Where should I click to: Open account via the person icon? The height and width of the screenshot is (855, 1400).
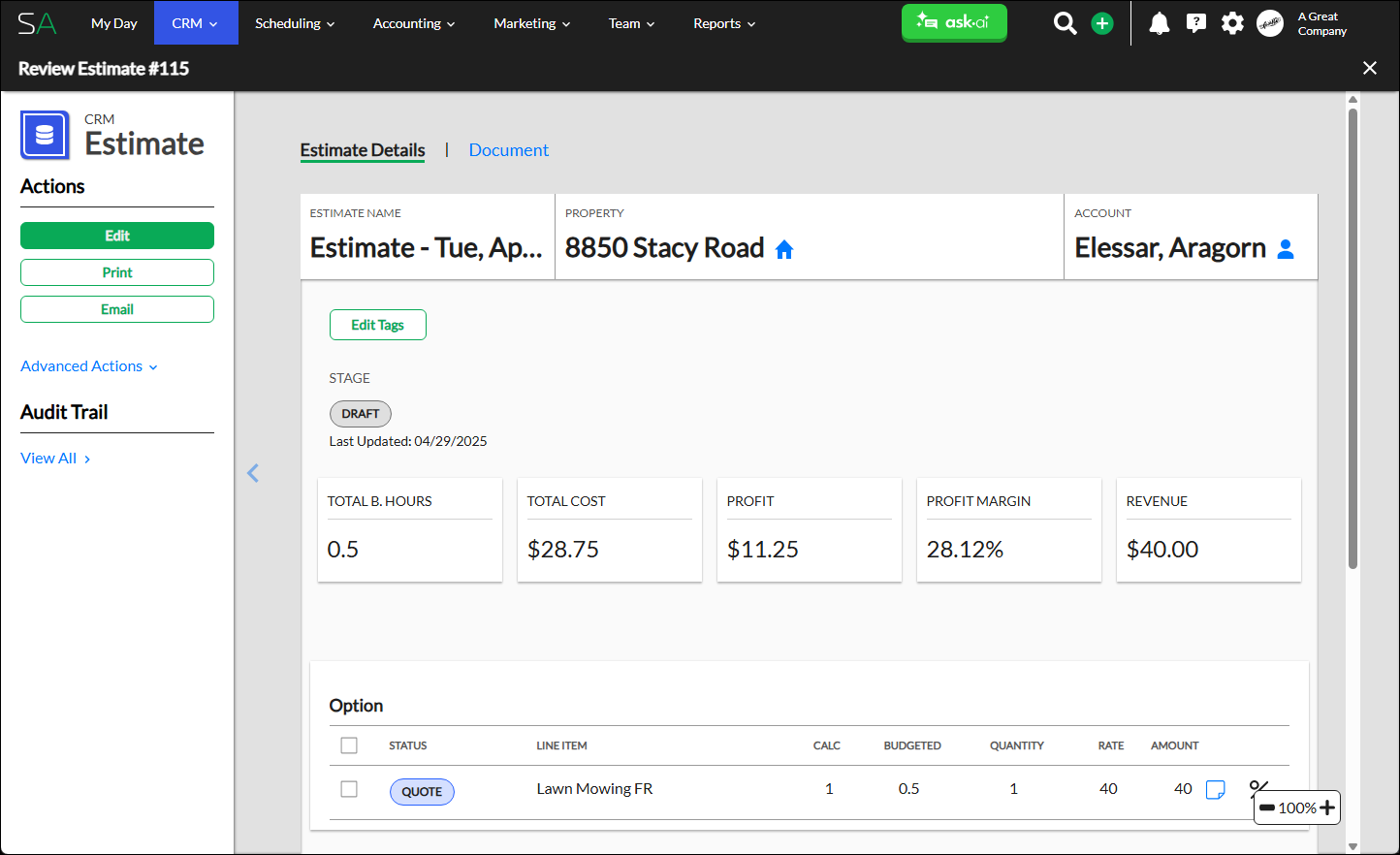1286,249
